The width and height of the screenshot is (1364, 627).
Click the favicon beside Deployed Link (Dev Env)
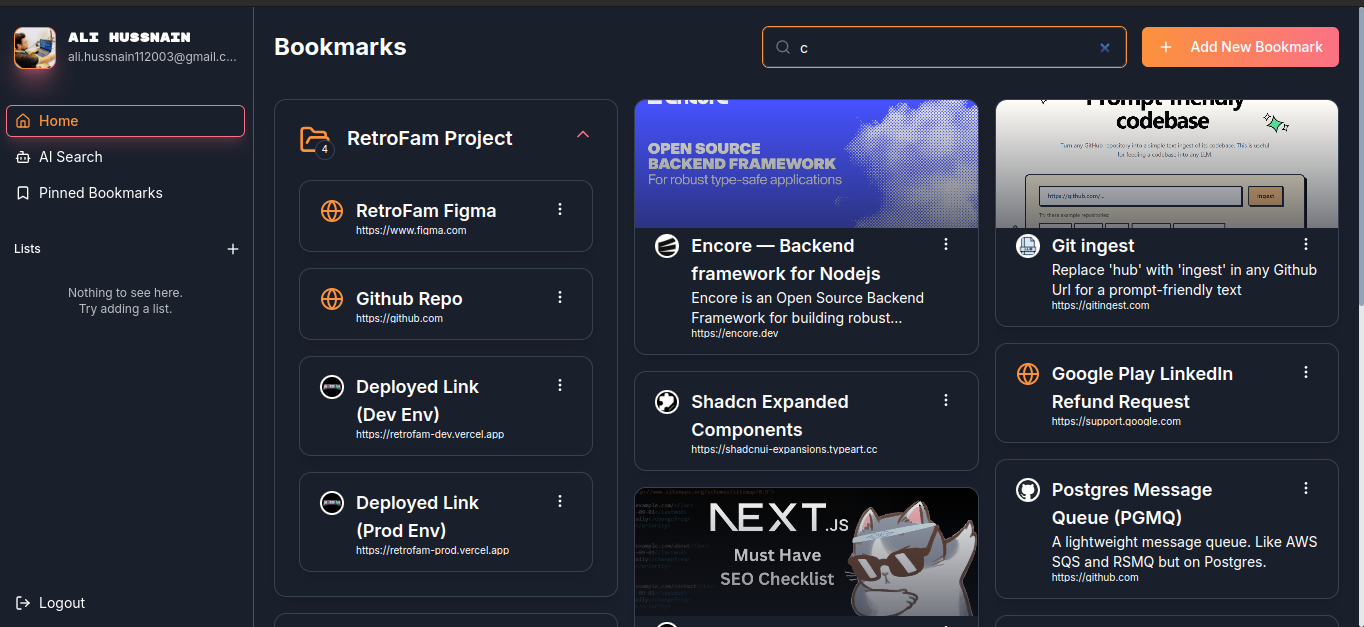[x=332, y=387]
